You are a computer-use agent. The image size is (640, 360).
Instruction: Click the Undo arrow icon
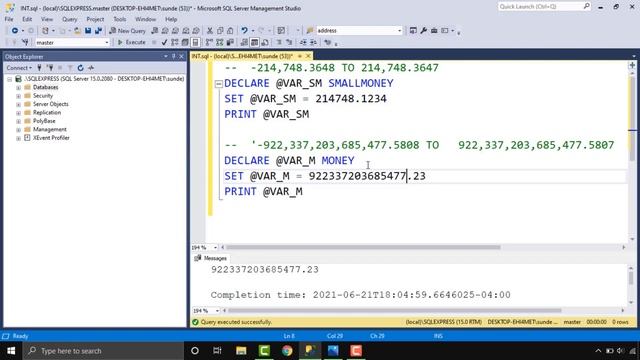(x=244, y=31)
